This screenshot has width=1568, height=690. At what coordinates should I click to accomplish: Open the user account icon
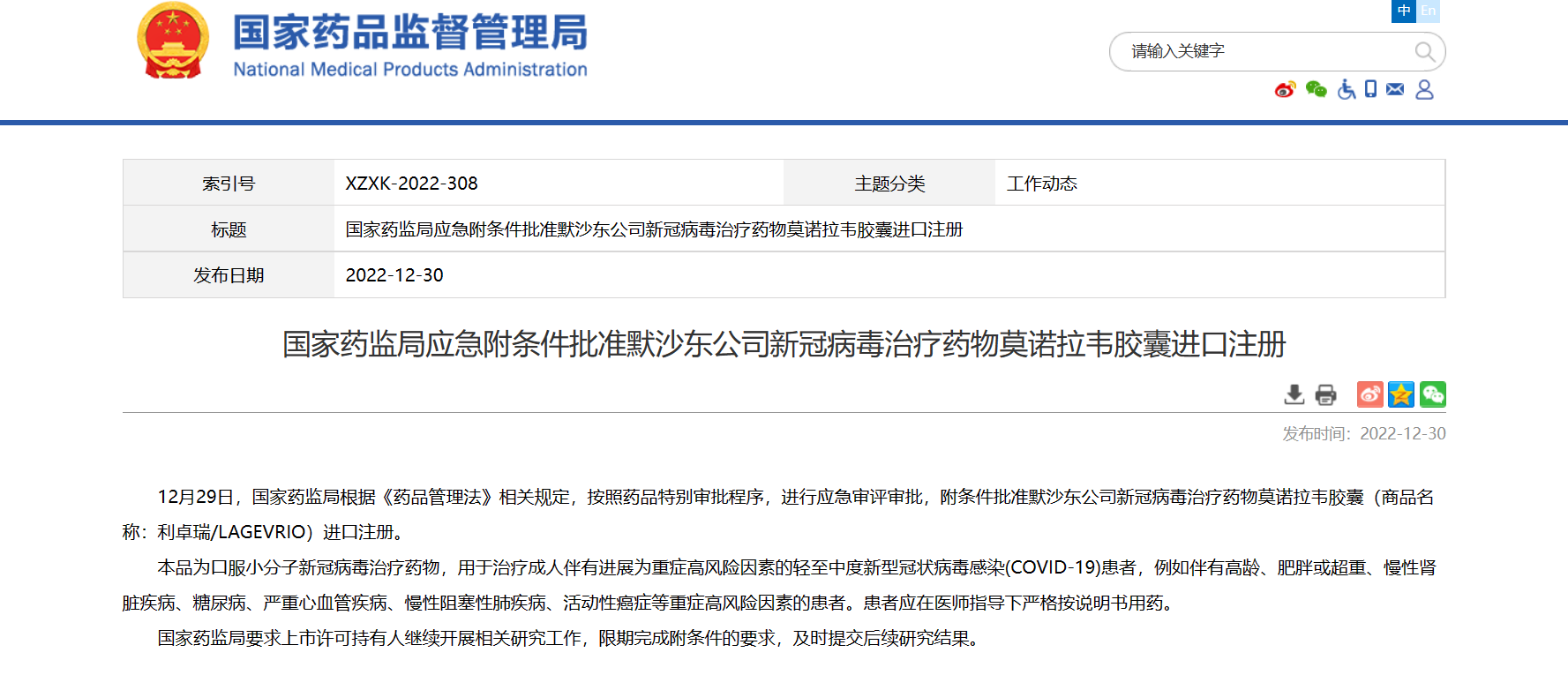[x=1424, y=89]
